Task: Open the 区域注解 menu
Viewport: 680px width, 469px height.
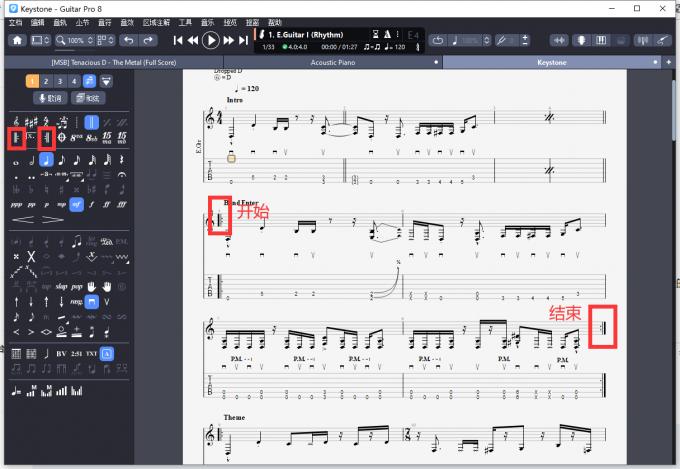Action: [x=157, y=21]
